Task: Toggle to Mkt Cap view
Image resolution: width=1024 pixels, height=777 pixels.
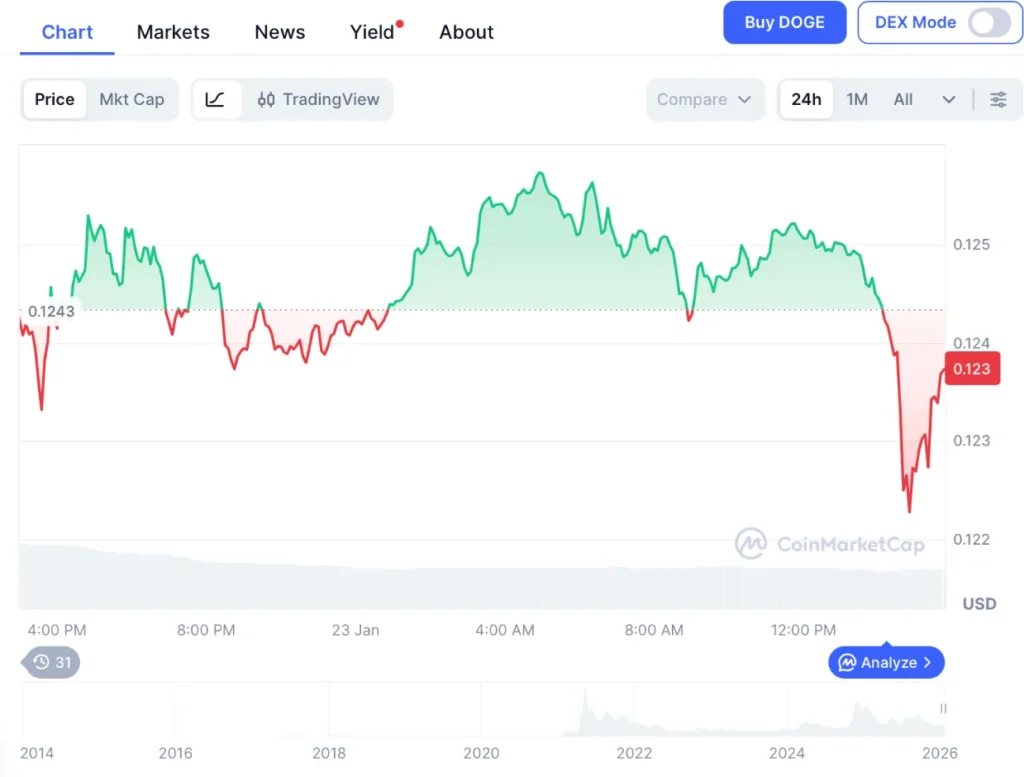Action: pos(133,99)
